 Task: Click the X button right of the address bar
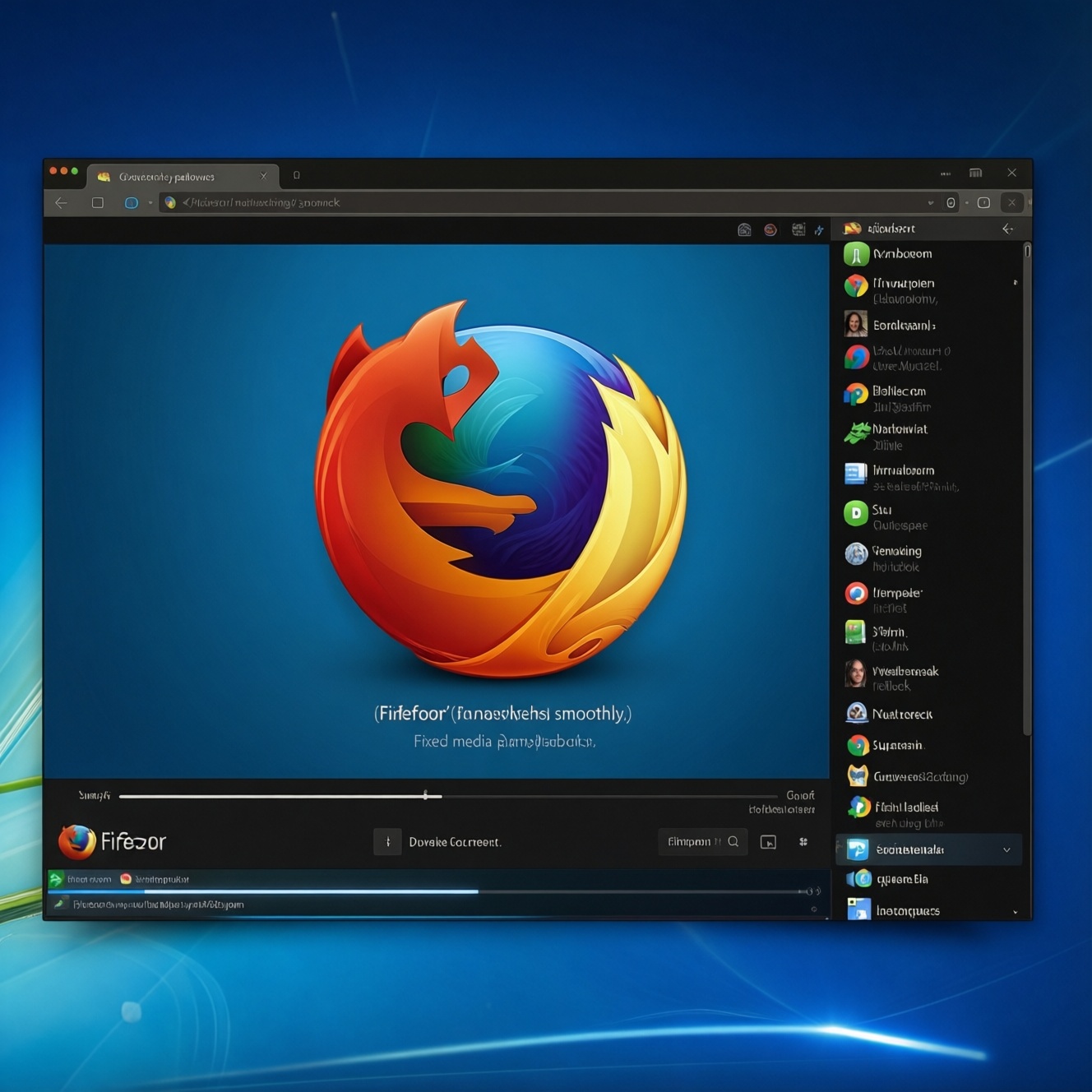click(1012, 202)
